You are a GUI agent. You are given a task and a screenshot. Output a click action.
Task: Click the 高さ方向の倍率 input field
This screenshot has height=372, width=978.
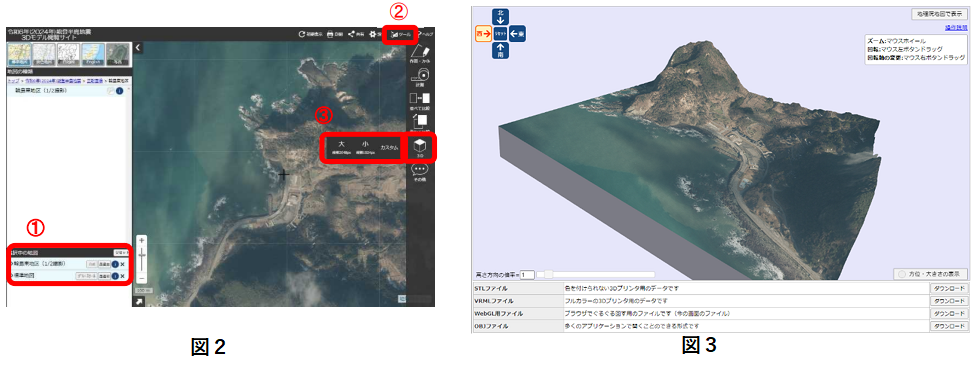click(527, 274)
